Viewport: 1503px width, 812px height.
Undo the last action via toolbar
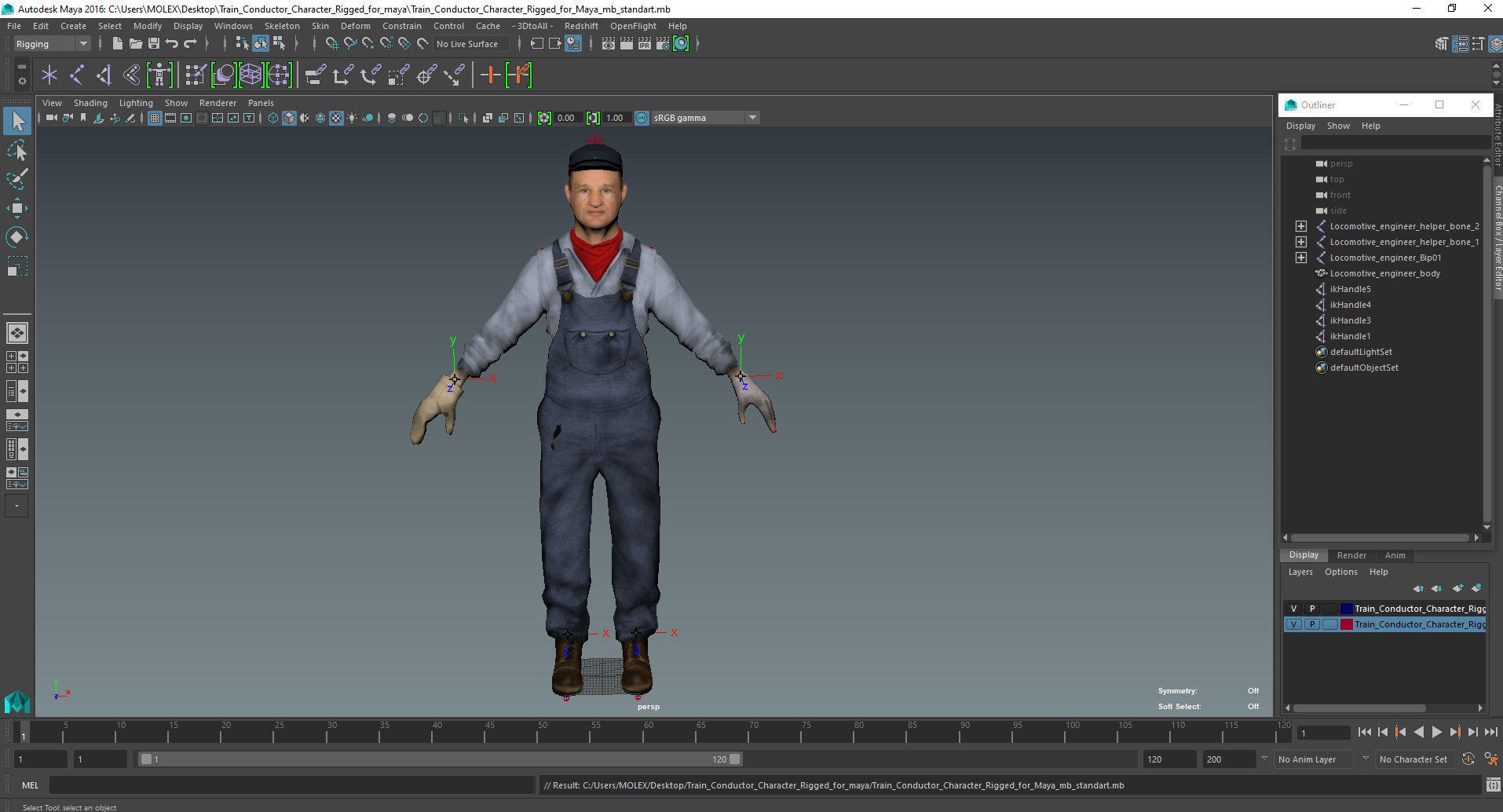pos(172,44)
